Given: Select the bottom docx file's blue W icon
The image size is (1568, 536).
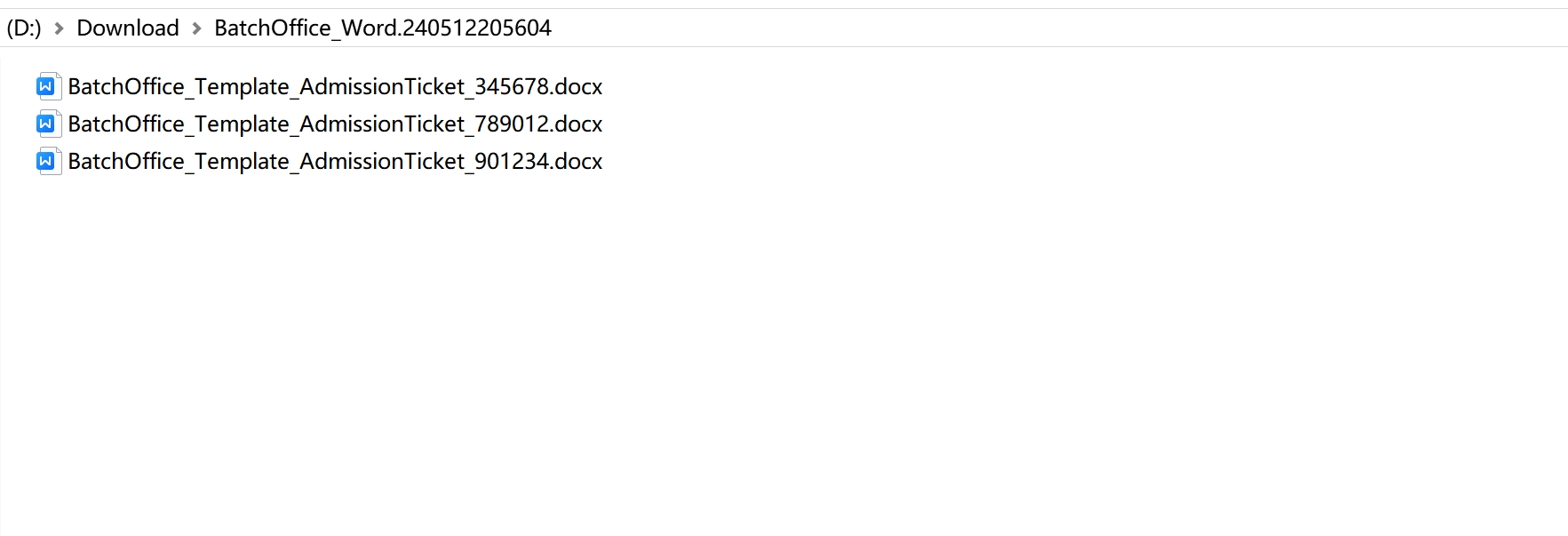Looking at the screenshot, I should 48,161.
